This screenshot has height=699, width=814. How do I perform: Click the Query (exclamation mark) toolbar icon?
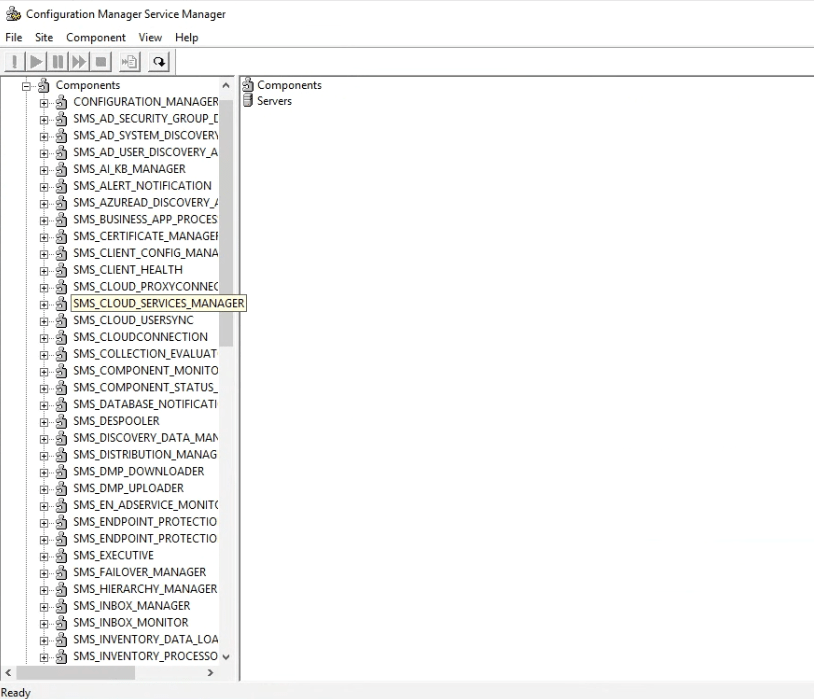click(15, 62)
